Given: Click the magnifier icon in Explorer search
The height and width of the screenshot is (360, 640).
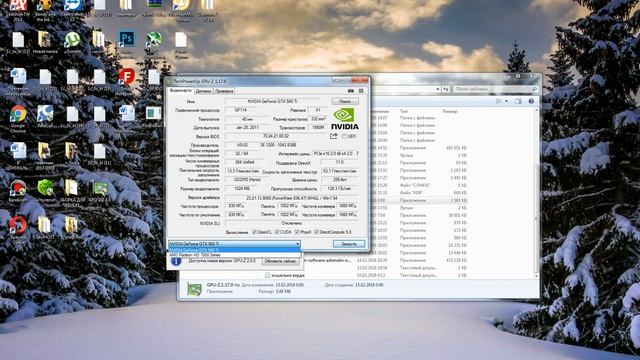Looking at the screenshot, I should click(x=534, y=89).
